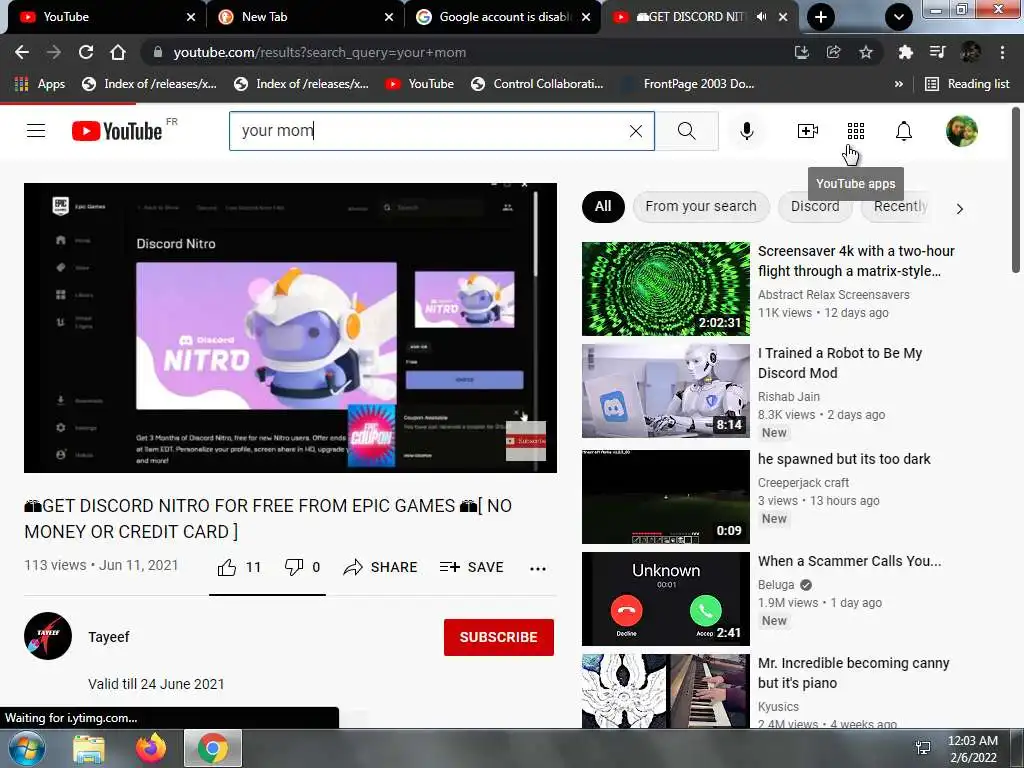1024x768 pixels.
Task: Mute the audio-playing Discord Nitro tab
Action: (x=761, y=17)
